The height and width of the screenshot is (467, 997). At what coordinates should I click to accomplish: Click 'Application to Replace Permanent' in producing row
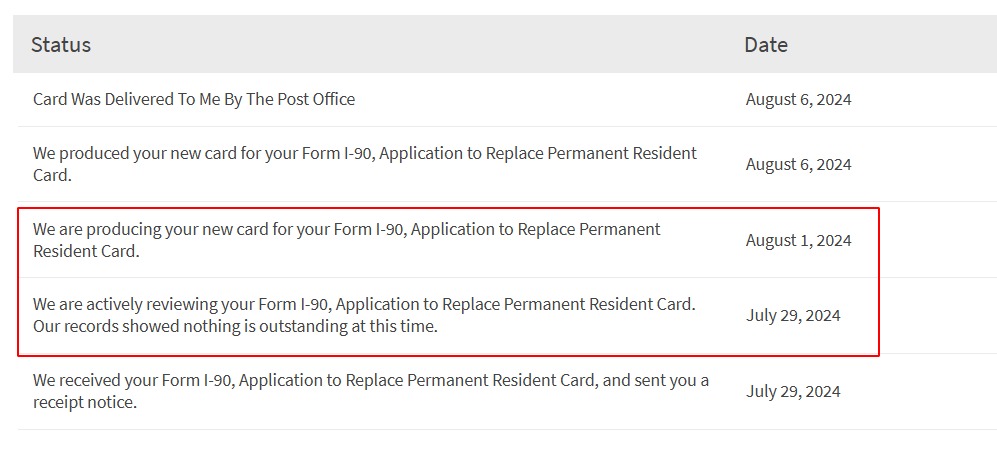click(536, 229)
